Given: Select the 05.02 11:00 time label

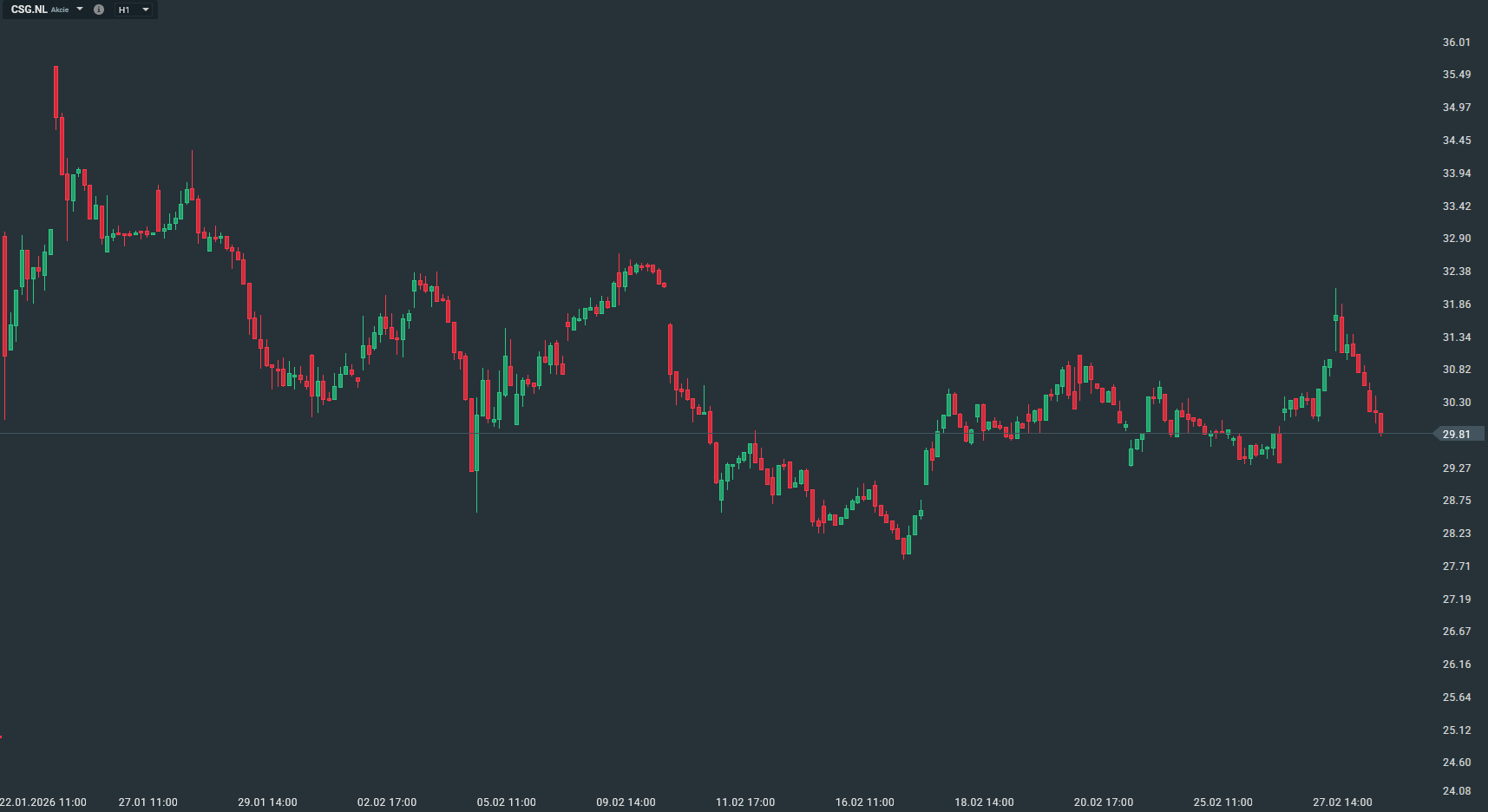Looking at the screenshot, I should click(507, 802).
